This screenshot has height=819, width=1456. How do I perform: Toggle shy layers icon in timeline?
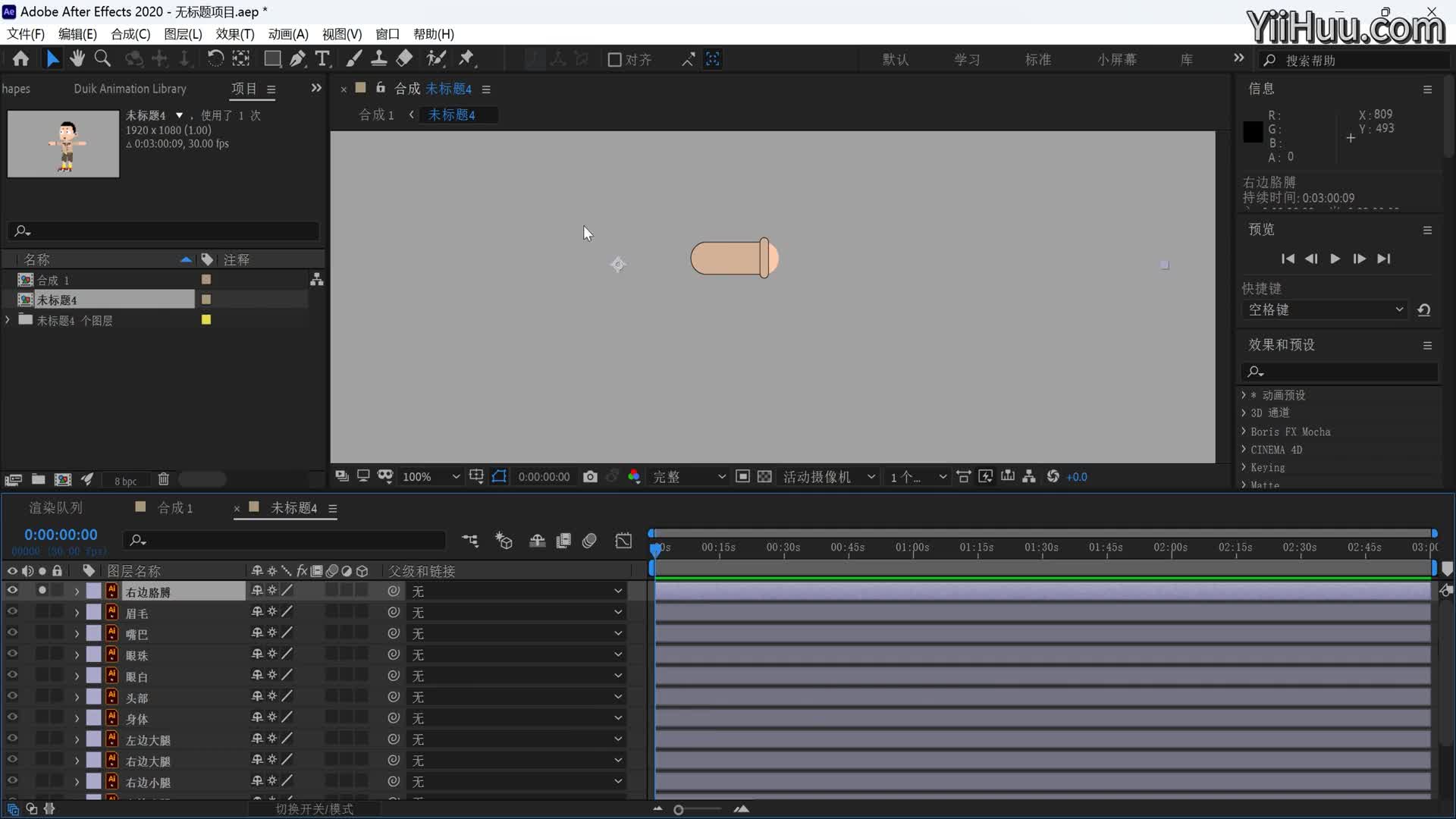pyautogui.click(x=537, y=541)
